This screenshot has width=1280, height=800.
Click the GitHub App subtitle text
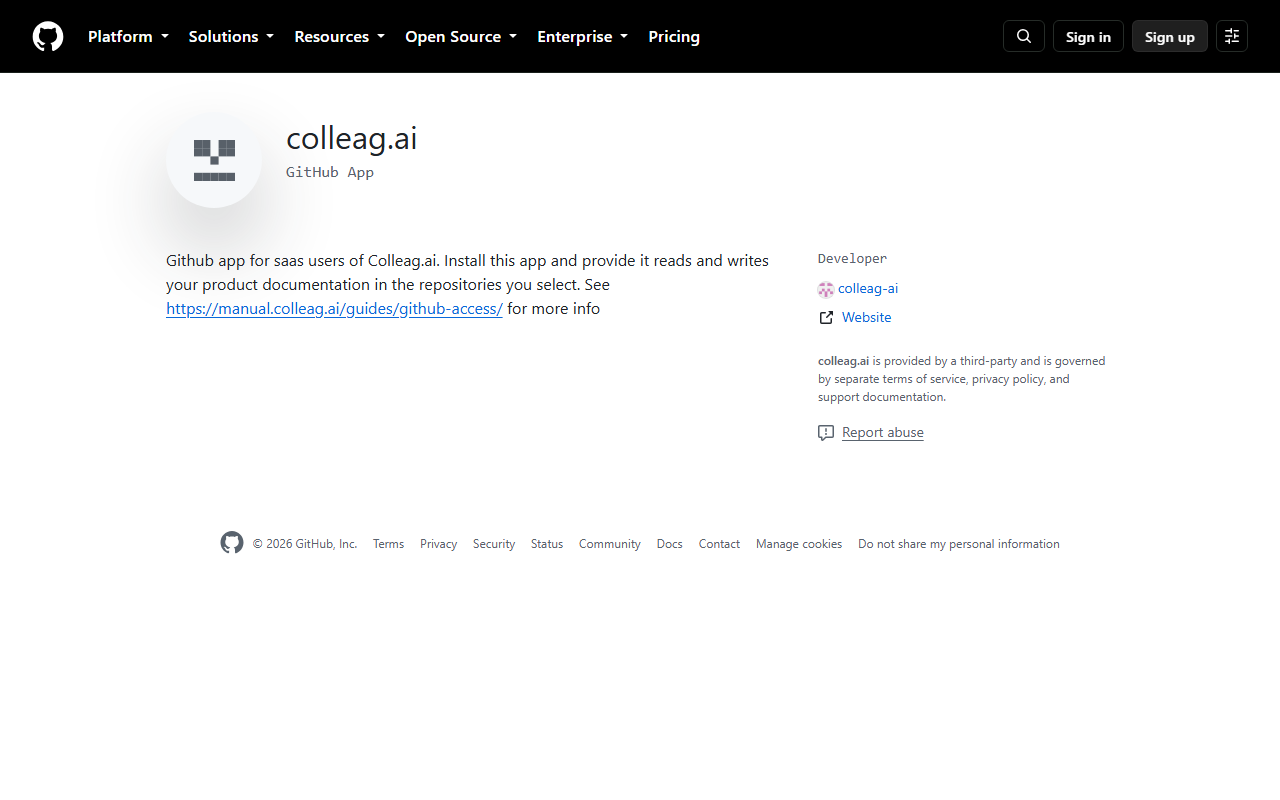[x=330, y=172]
